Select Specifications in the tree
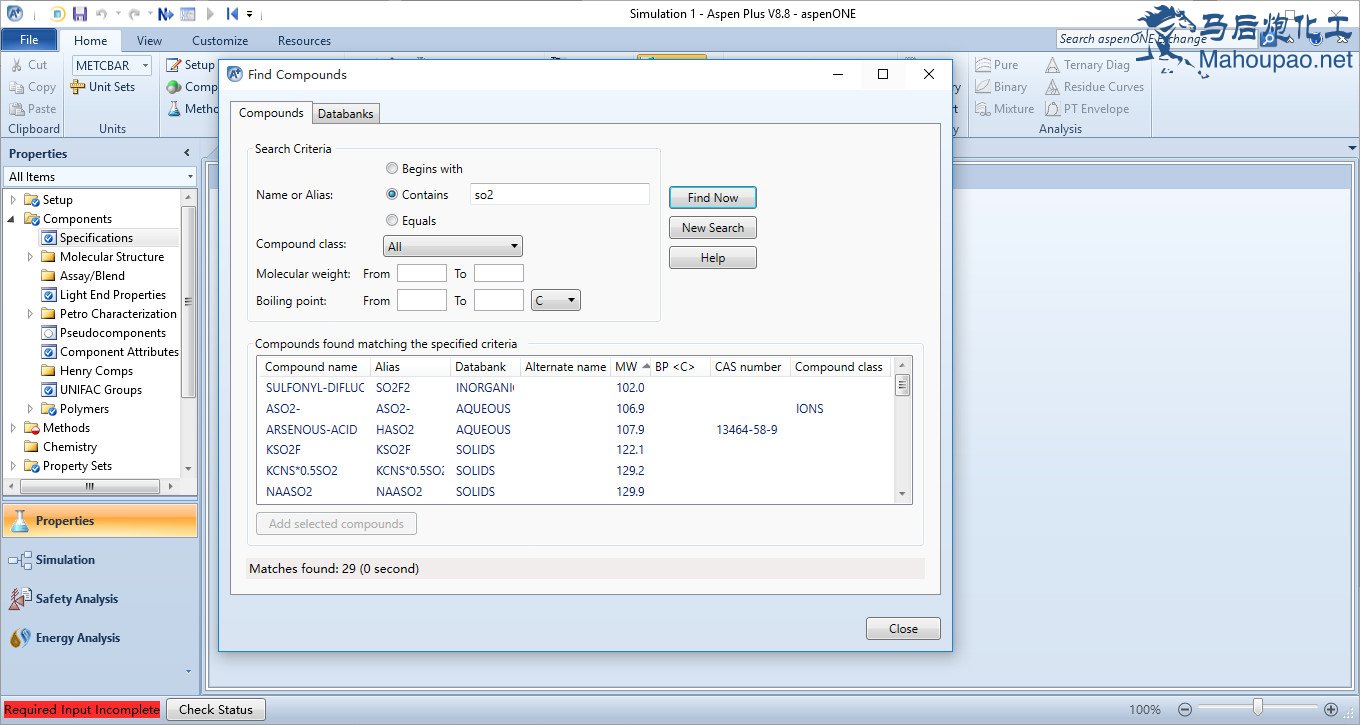 tap(96, 238)
